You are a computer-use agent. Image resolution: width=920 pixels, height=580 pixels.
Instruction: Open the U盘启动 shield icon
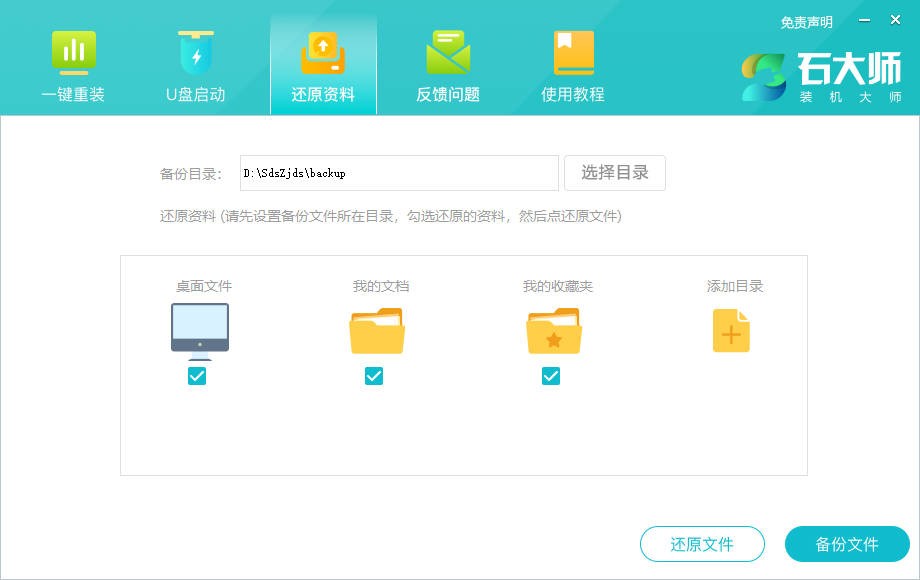click(x=196, y=53)
